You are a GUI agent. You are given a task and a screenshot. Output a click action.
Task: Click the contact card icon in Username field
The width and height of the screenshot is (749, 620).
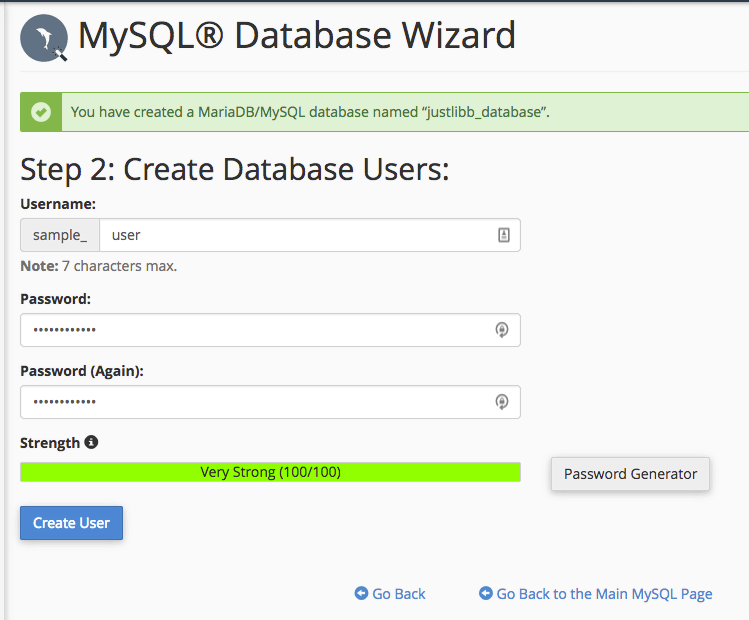coord(503,235)
